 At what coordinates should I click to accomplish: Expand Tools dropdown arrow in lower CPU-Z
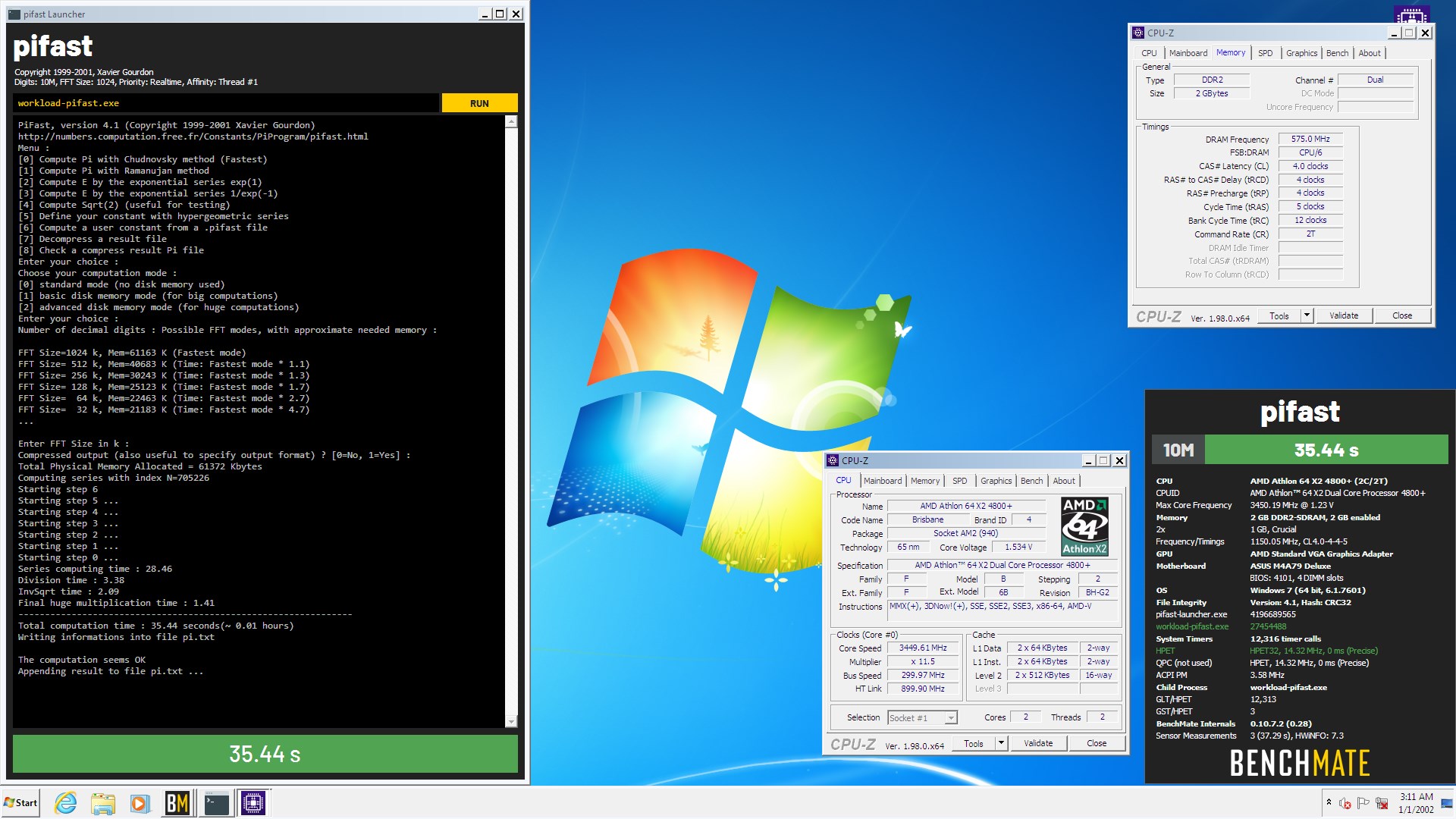(1001, 744)
